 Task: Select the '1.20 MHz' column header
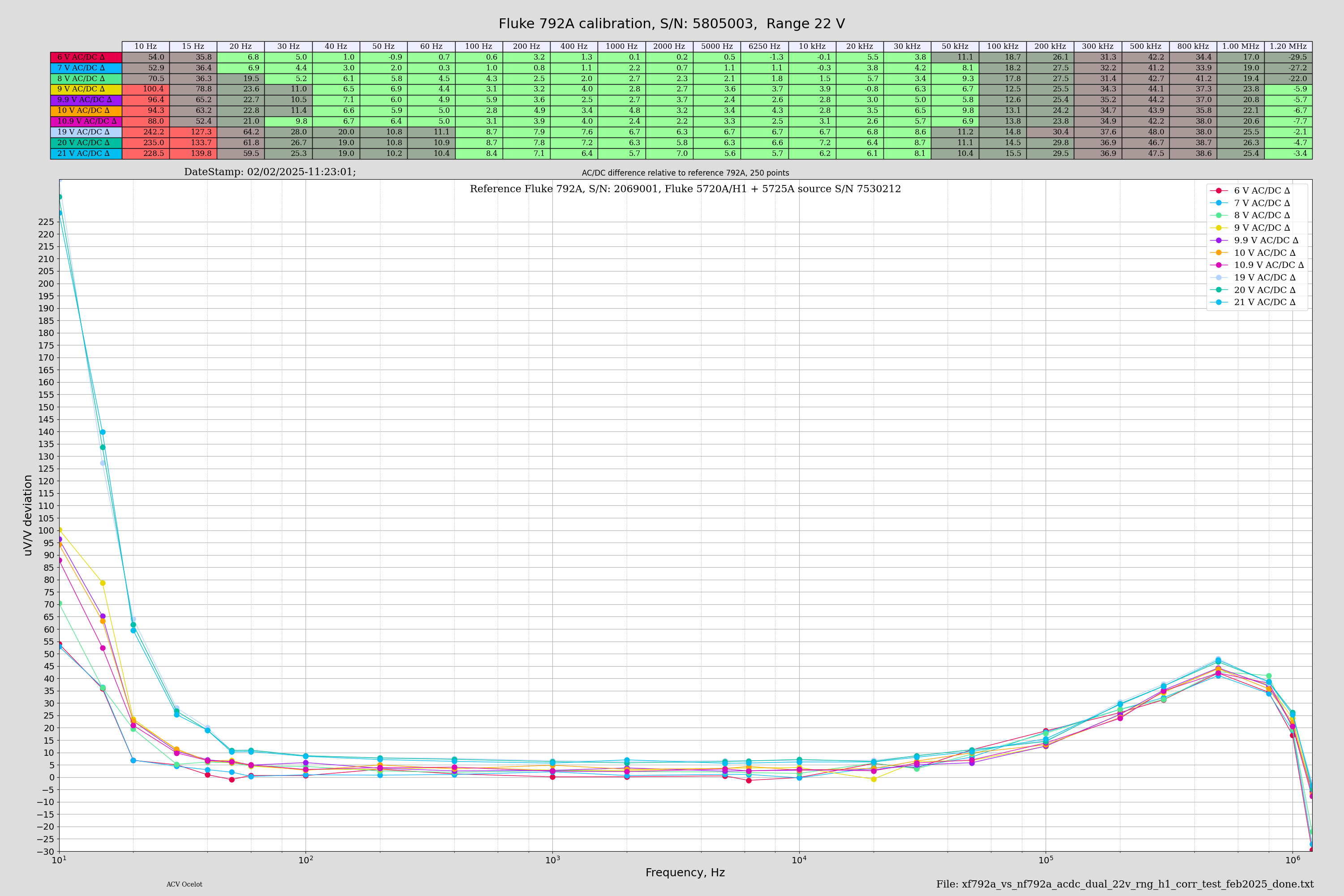pos(1288,46)
